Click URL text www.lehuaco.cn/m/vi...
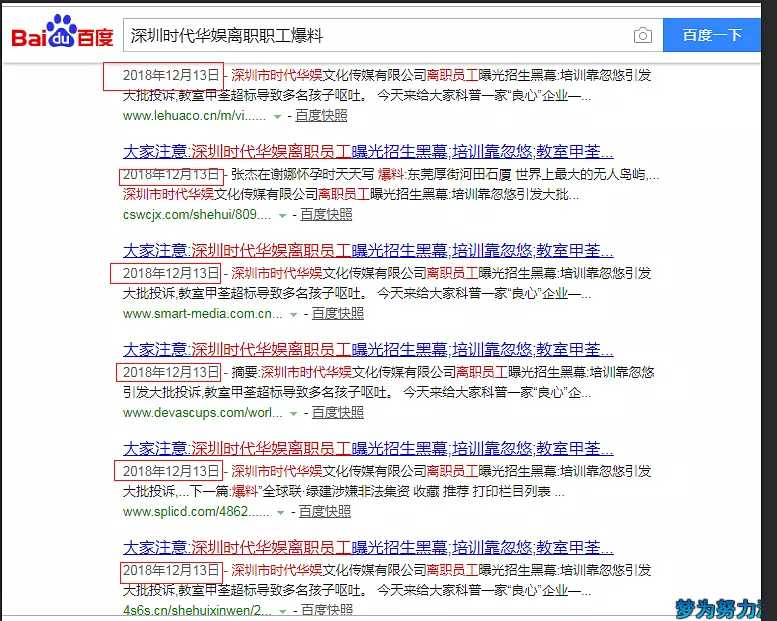This screenshot has width=777, height=621. pos(194,116)
